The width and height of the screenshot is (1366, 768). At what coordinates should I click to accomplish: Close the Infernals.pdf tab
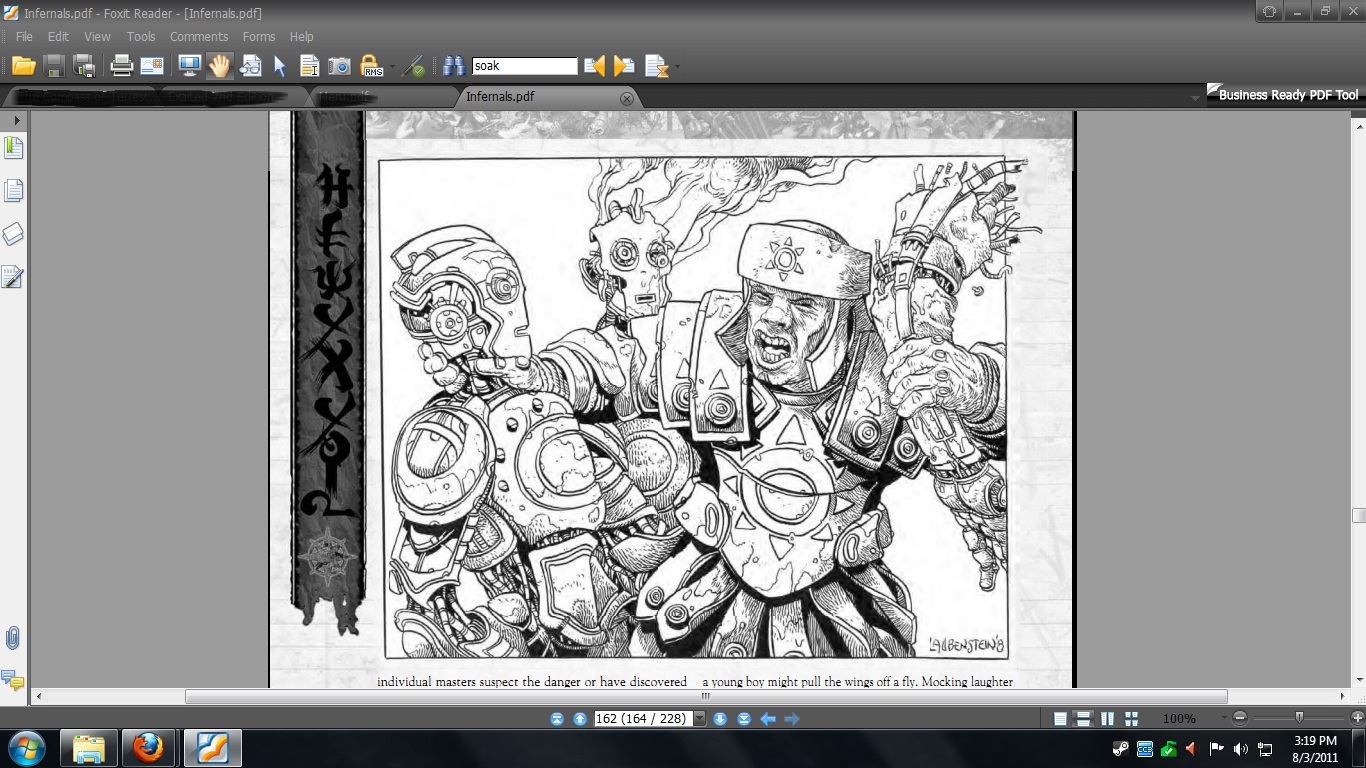point(627,98)
